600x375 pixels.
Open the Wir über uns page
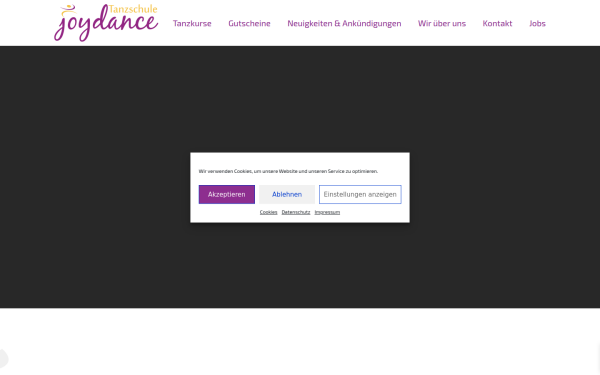(442, 23)
